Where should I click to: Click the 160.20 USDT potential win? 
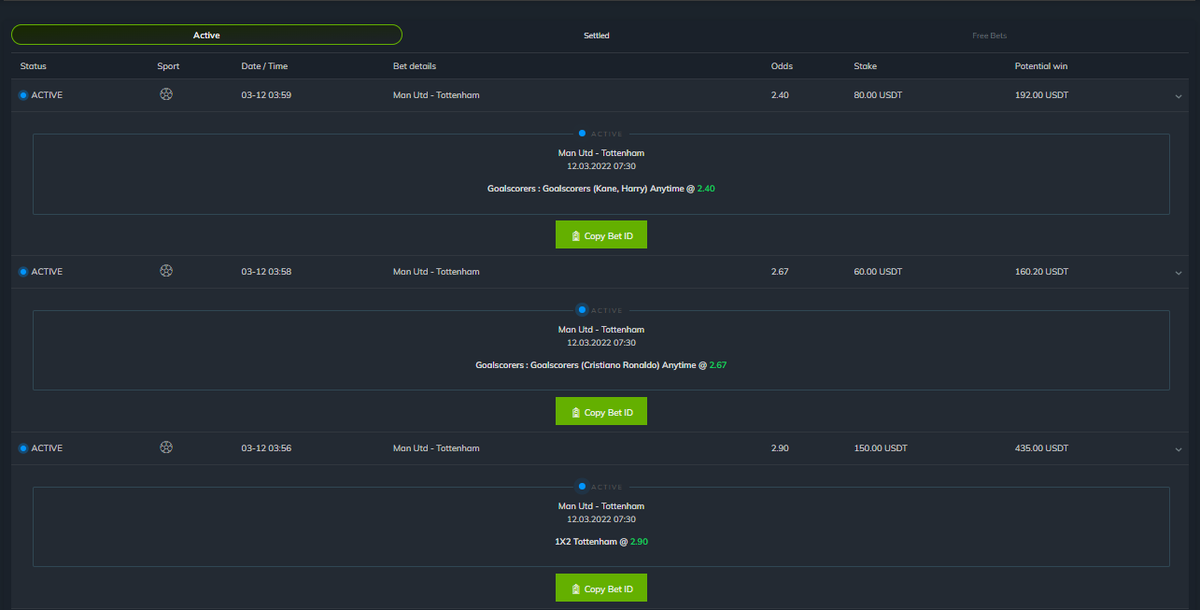coord(1041,272)
